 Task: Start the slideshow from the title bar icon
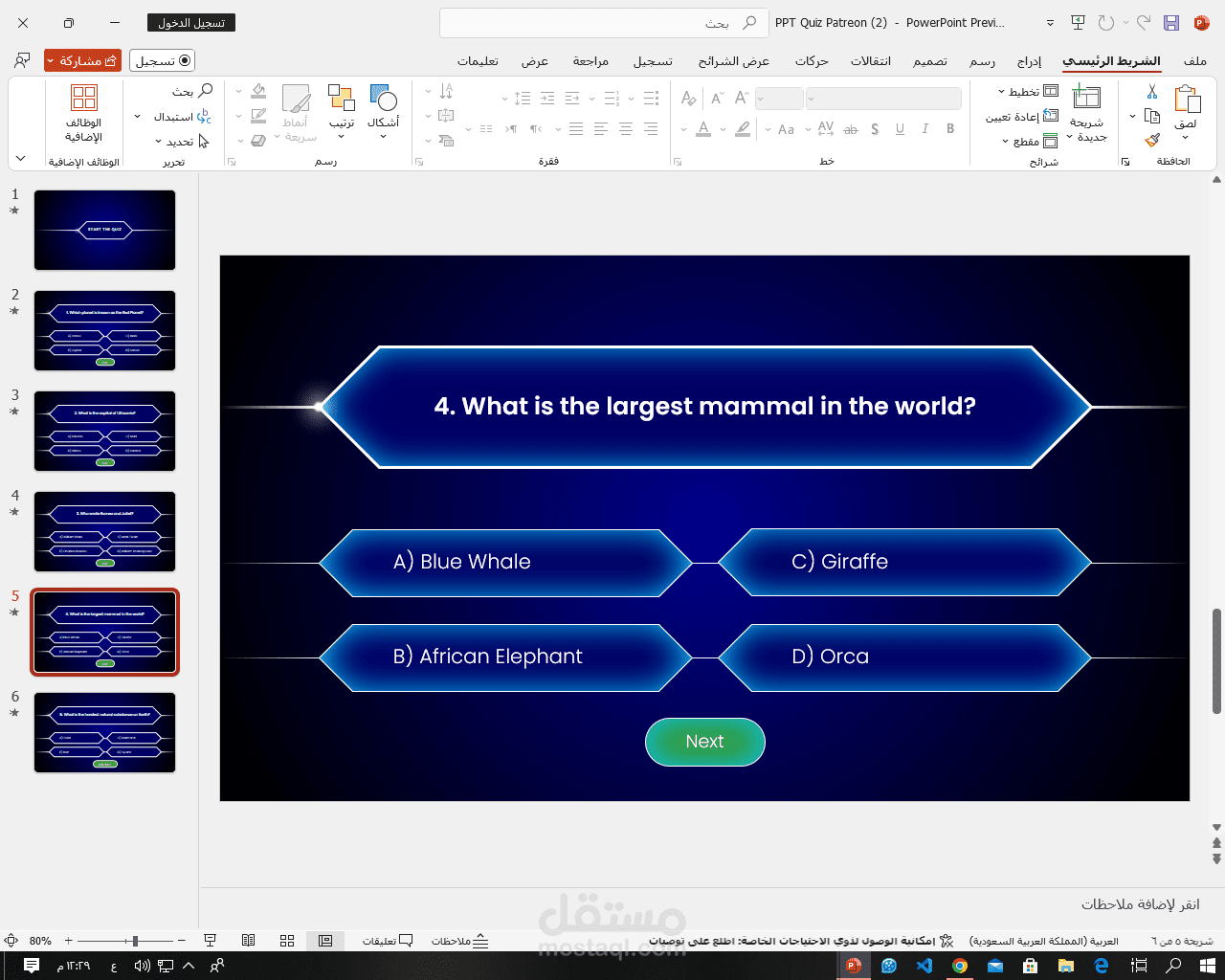(1078, 23)
